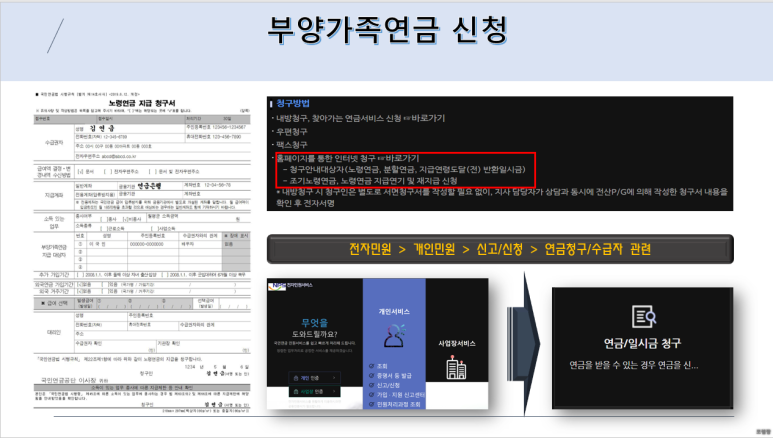The height and width of the screenshot is (438, 773).
Task: Select 신고/신청 in the breadcrumb path
Action: (x=499, y=249)
